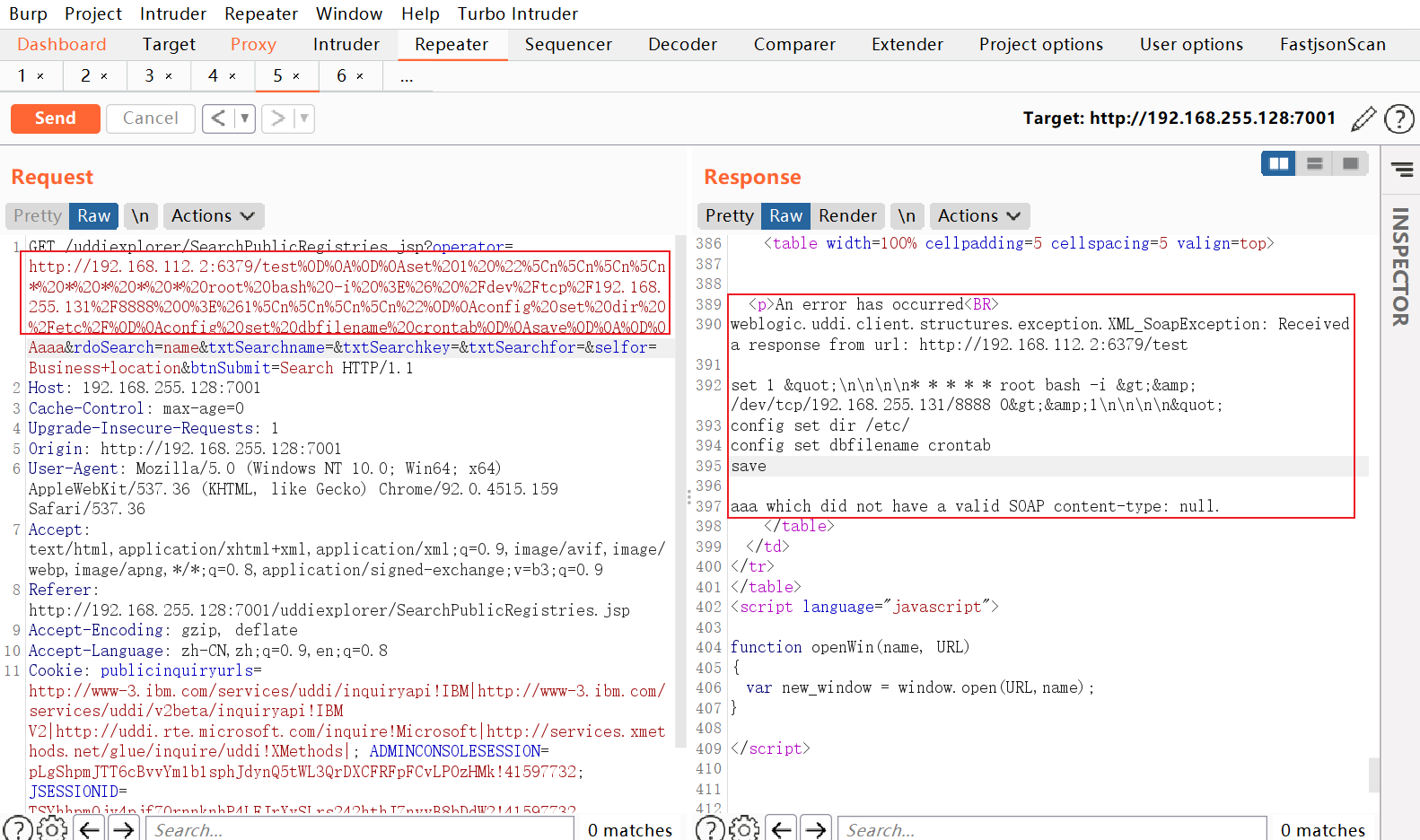
Task: Open the FastjsonScan tab
Action: click(x=1332, y=44)
